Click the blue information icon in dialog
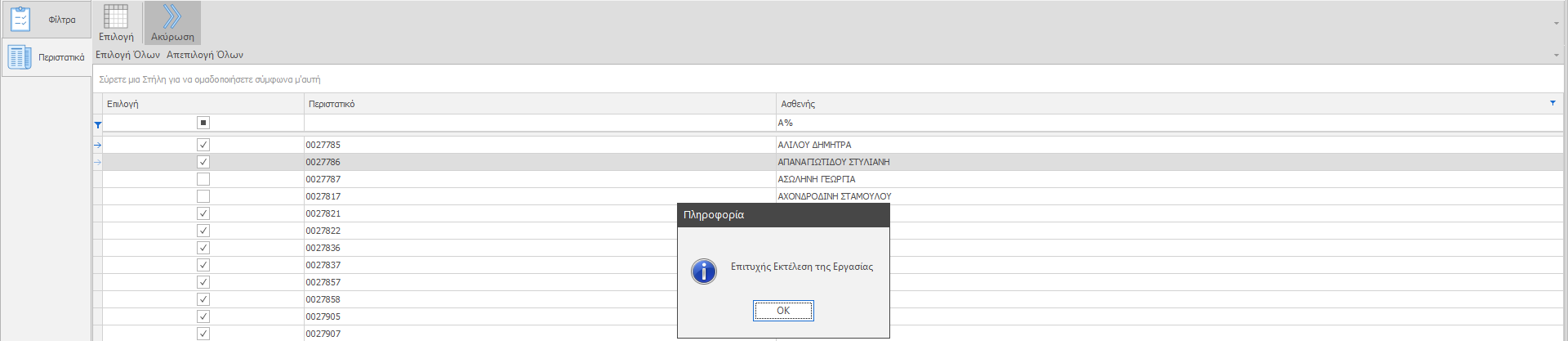The height and width of the screenshot is (341, 1568). coord(703,271)
